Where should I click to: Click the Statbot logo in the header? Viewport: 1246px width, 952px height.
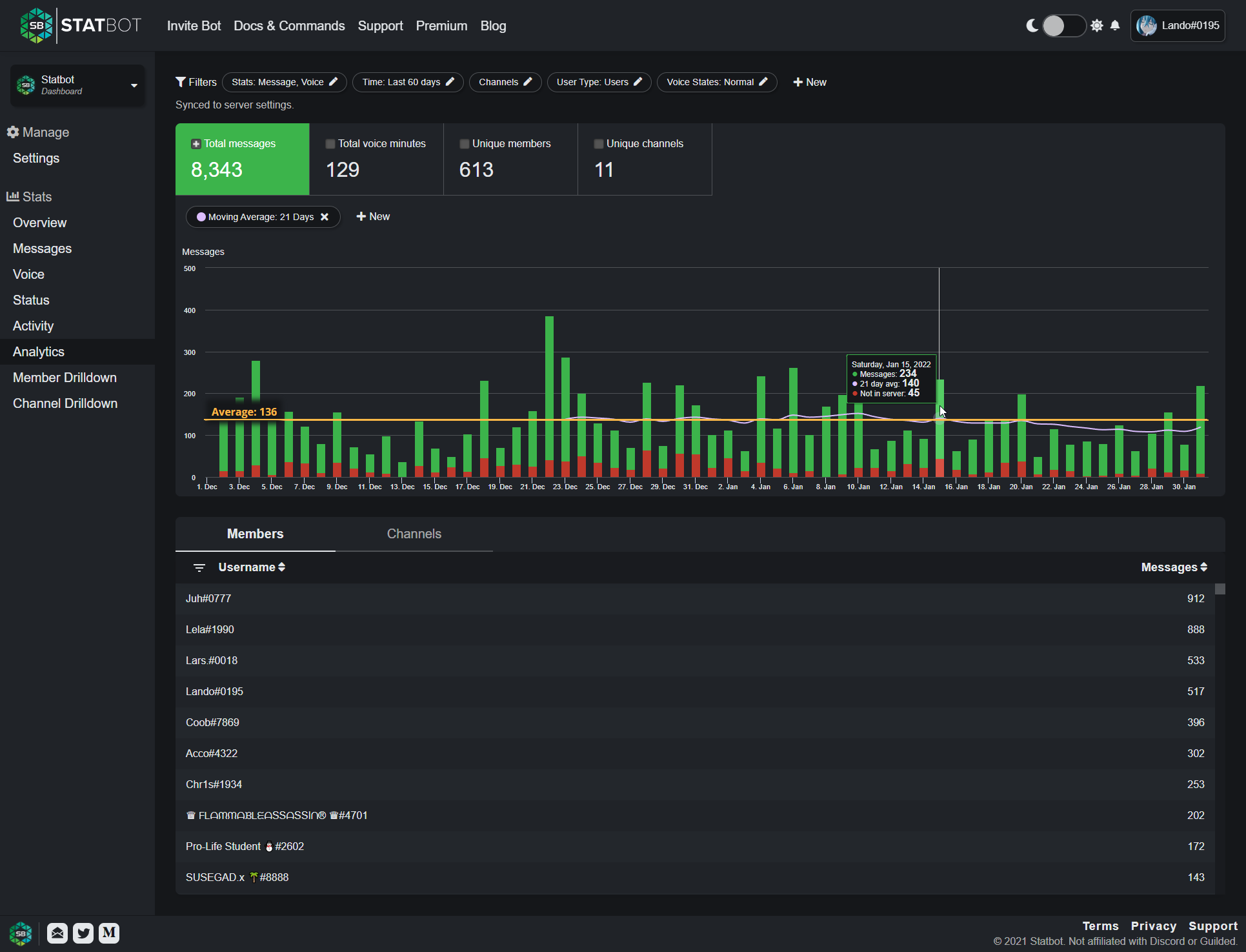tap(81, 26)
